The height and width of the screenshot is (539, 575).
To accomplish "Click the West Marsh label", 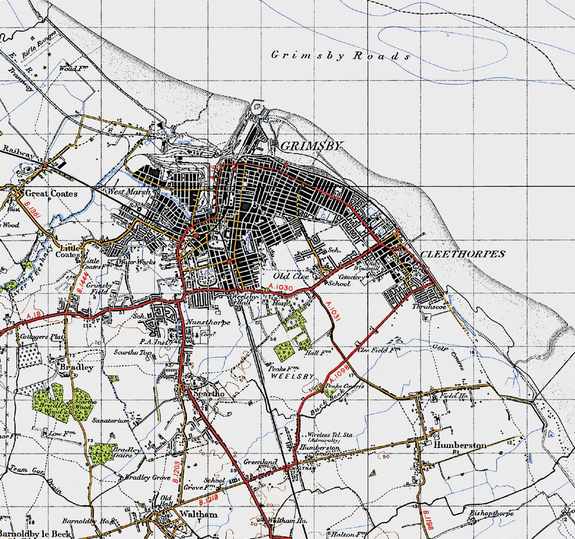I will pos(128,191).
